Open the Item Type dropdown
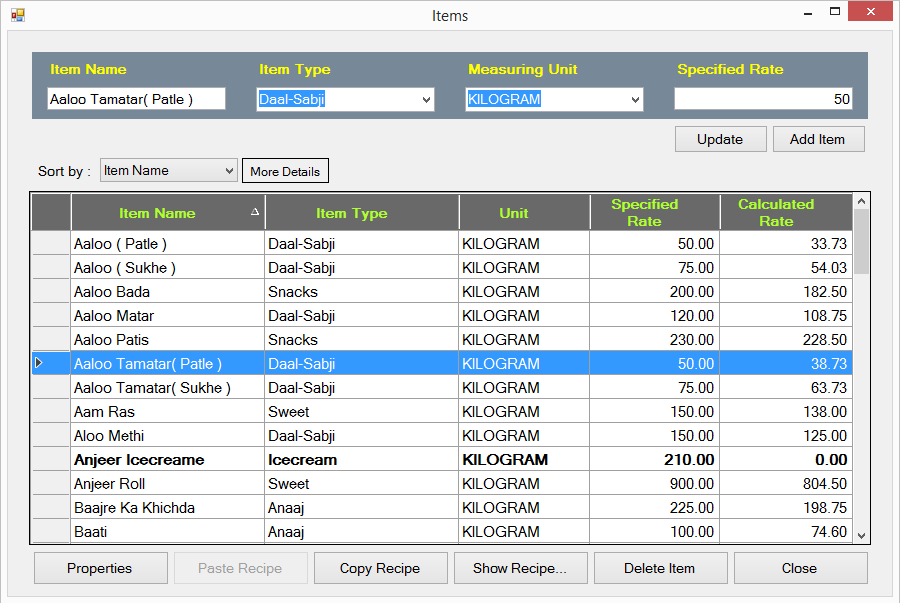The height and width of the screenshot is (603, 900). click(426, 99)
